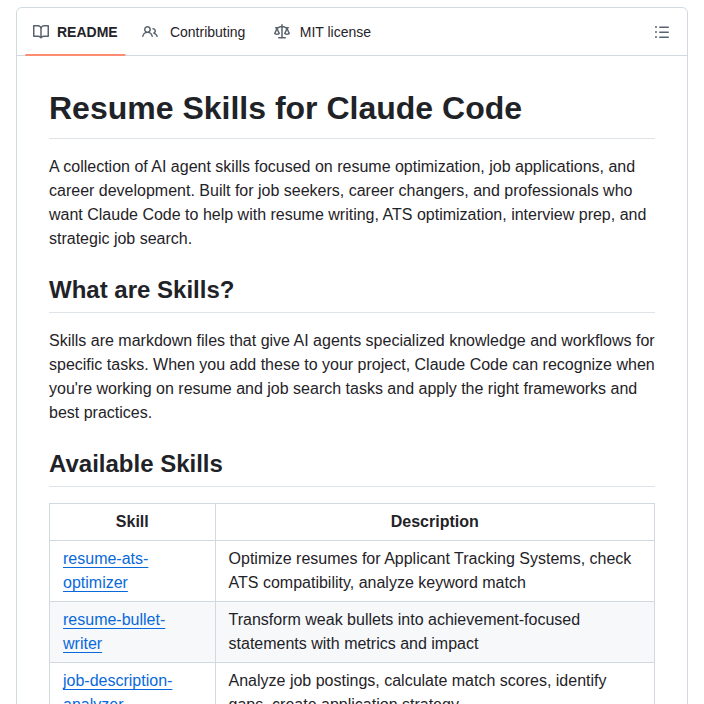Screen dimensions: 704x704
Task: Click the 'What are Skills?' heading
Action: pyautogui.click(x=141, y=290)
